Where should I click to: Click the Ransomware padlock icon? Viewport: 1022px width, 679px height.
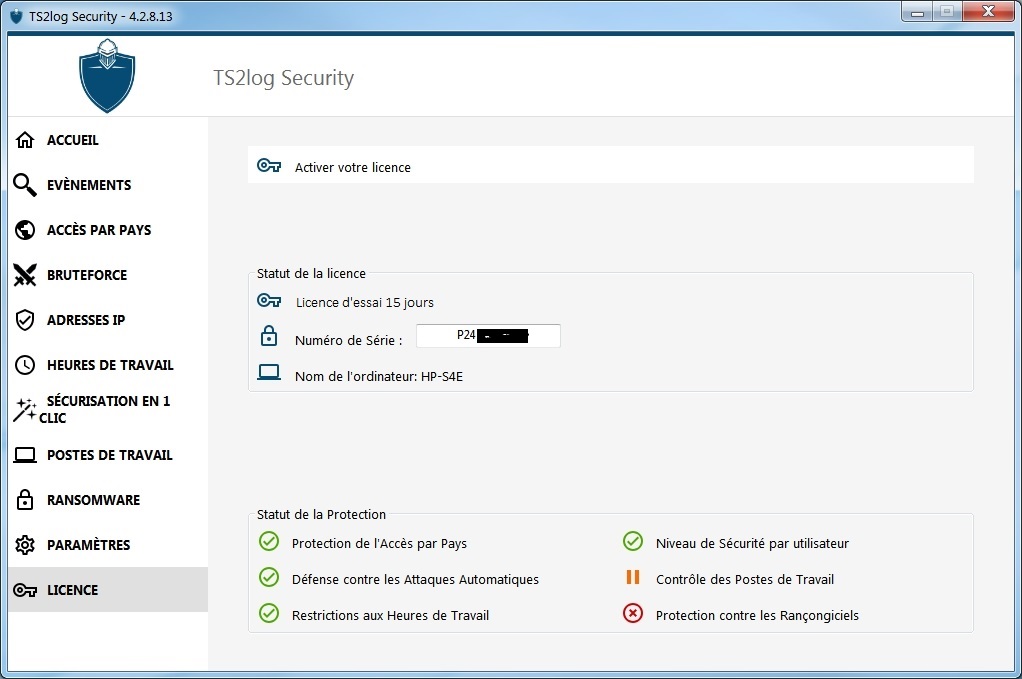(25, 500)
